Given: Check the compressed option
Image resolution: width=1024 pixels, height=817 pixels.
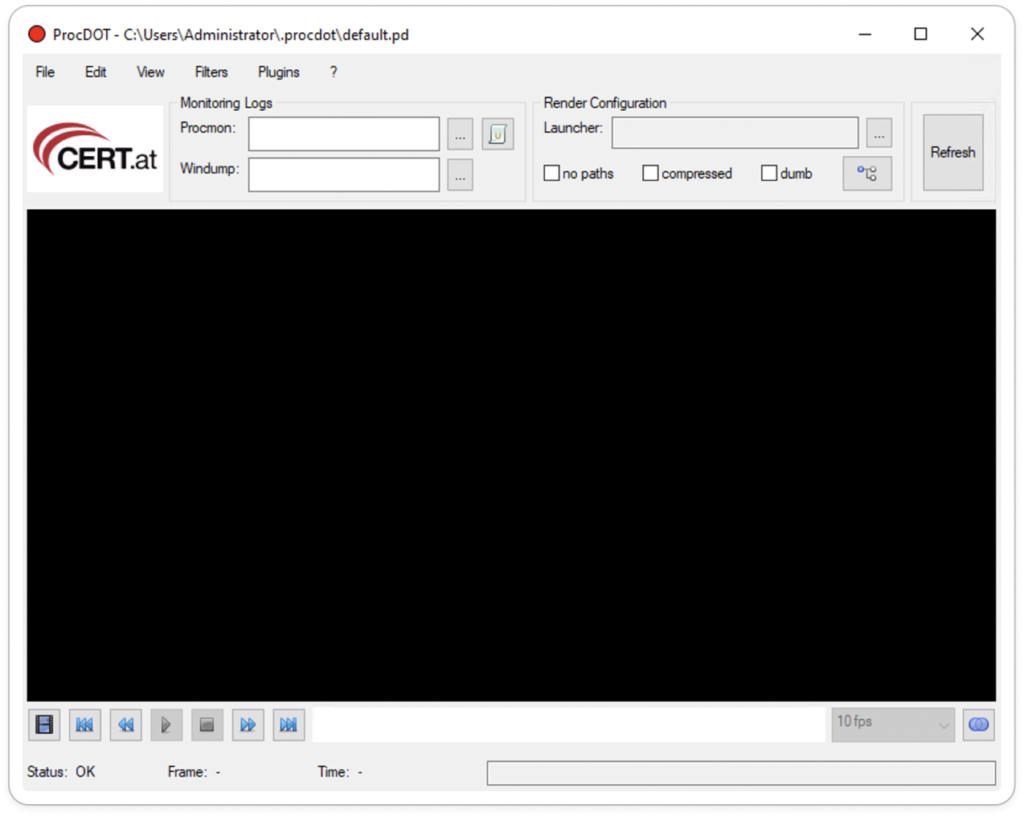Looking at the screenshot, I should (x=650, y=172).
